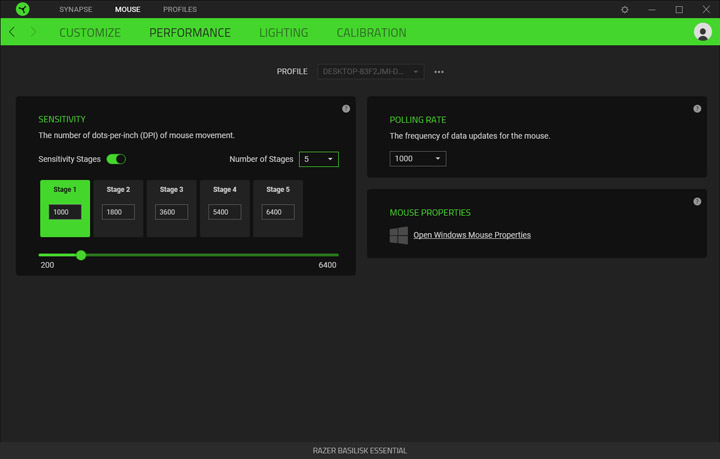Select the Stage 1 sensitivity tile
Image resolution: width=720 pixels, height=459 pixels.
(65, 208)
